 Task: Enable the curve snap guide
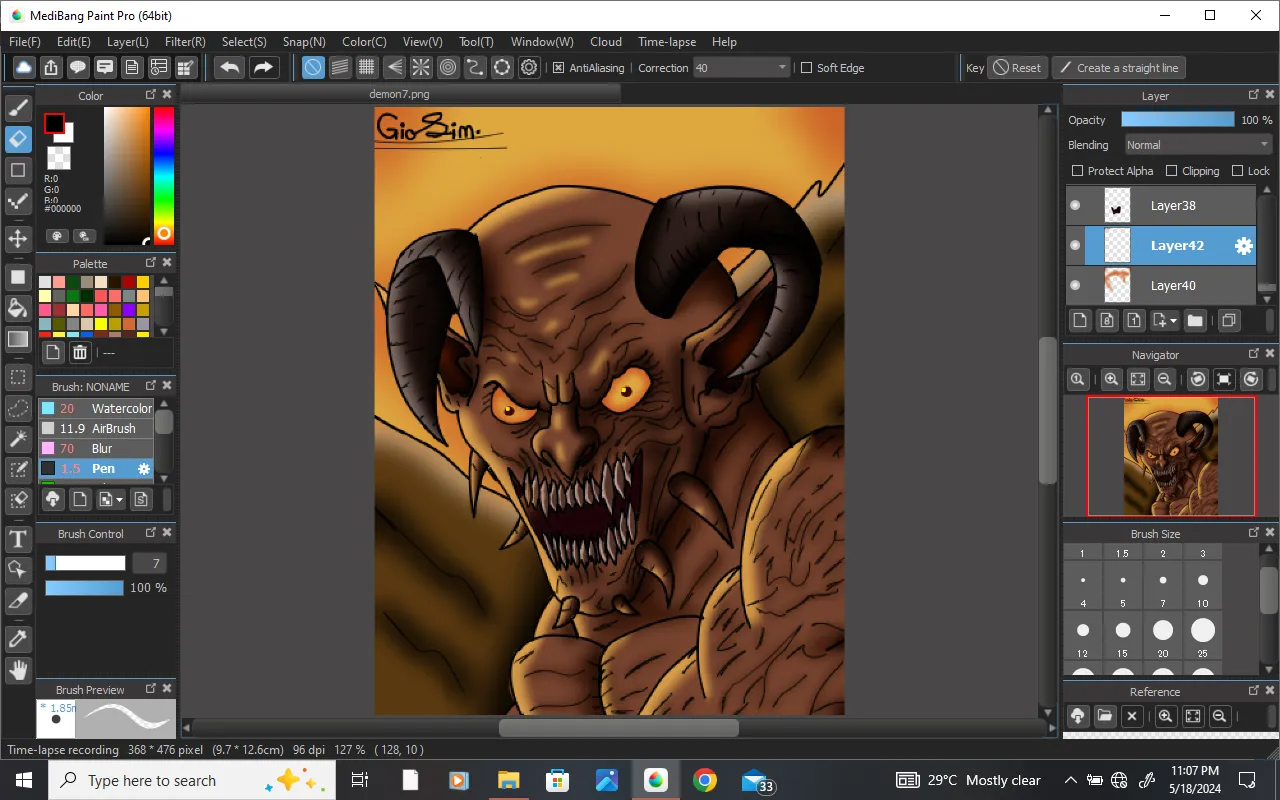point(475,67)
